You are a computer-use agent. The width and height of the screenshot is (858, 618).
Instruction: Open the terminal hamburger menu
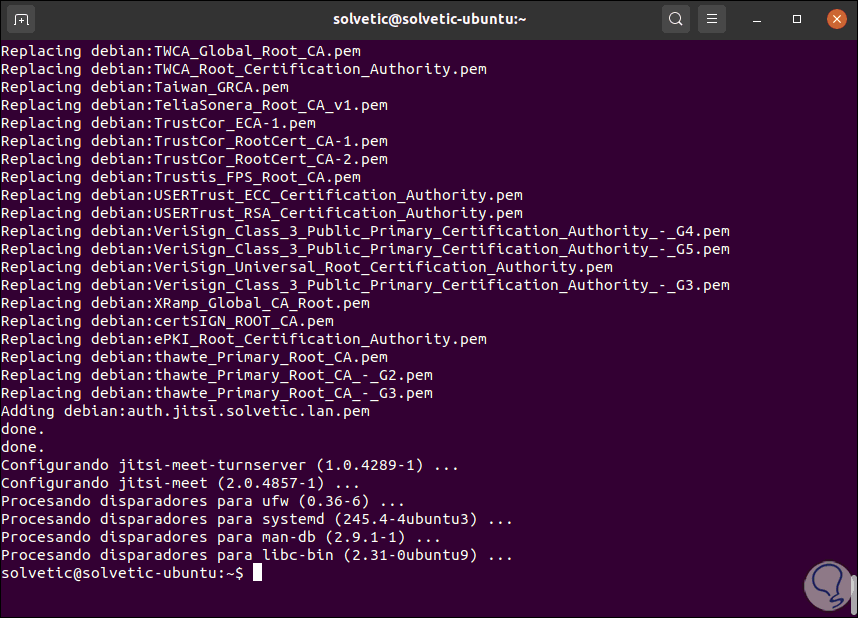711,19
